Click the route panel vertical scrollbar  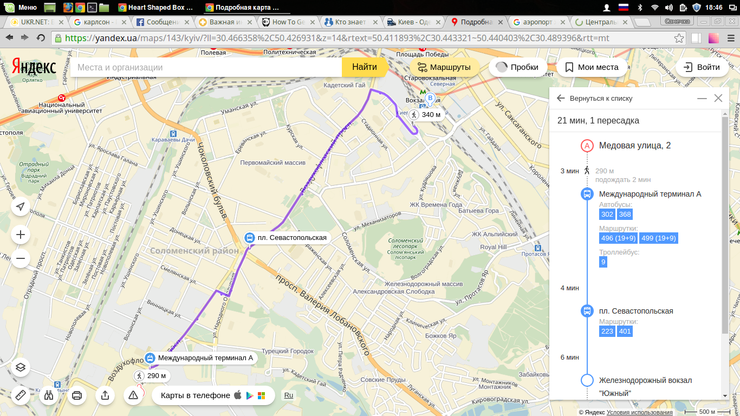coord(725,200)
